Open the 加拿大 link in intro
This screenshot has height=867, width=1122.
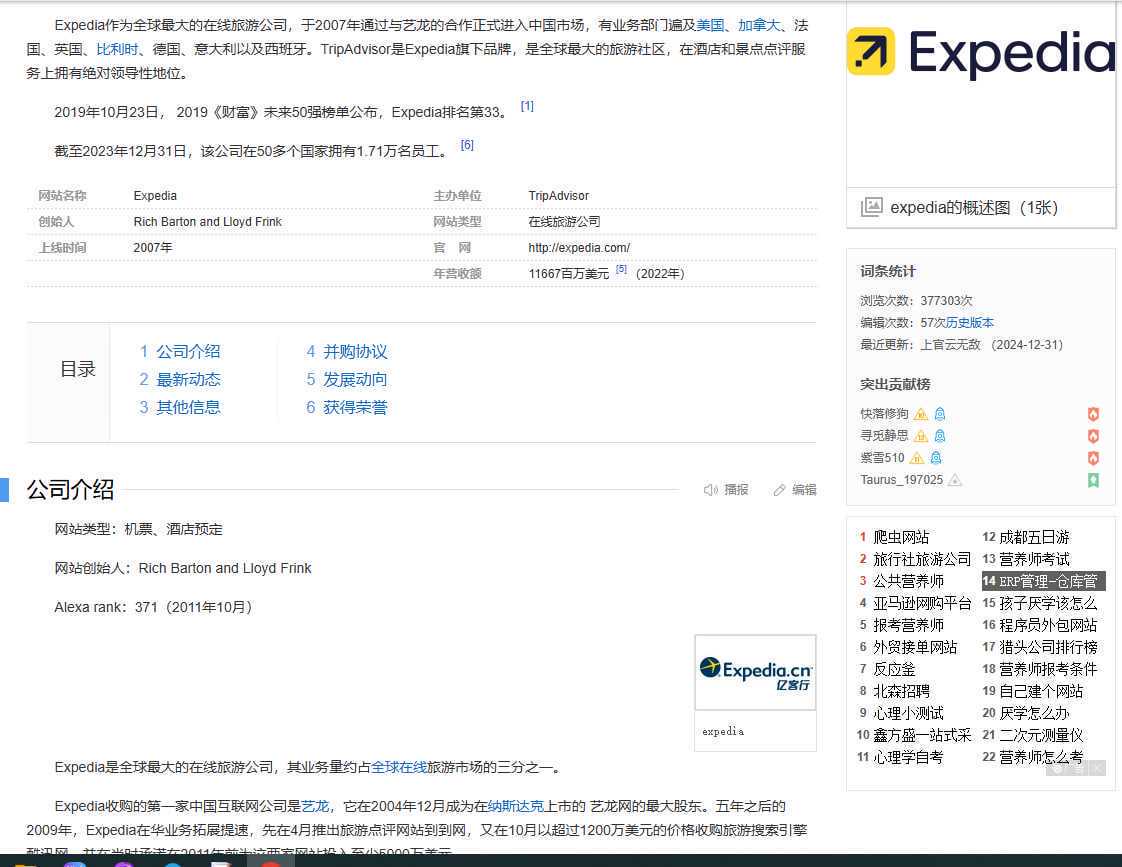tap(759, 26)
